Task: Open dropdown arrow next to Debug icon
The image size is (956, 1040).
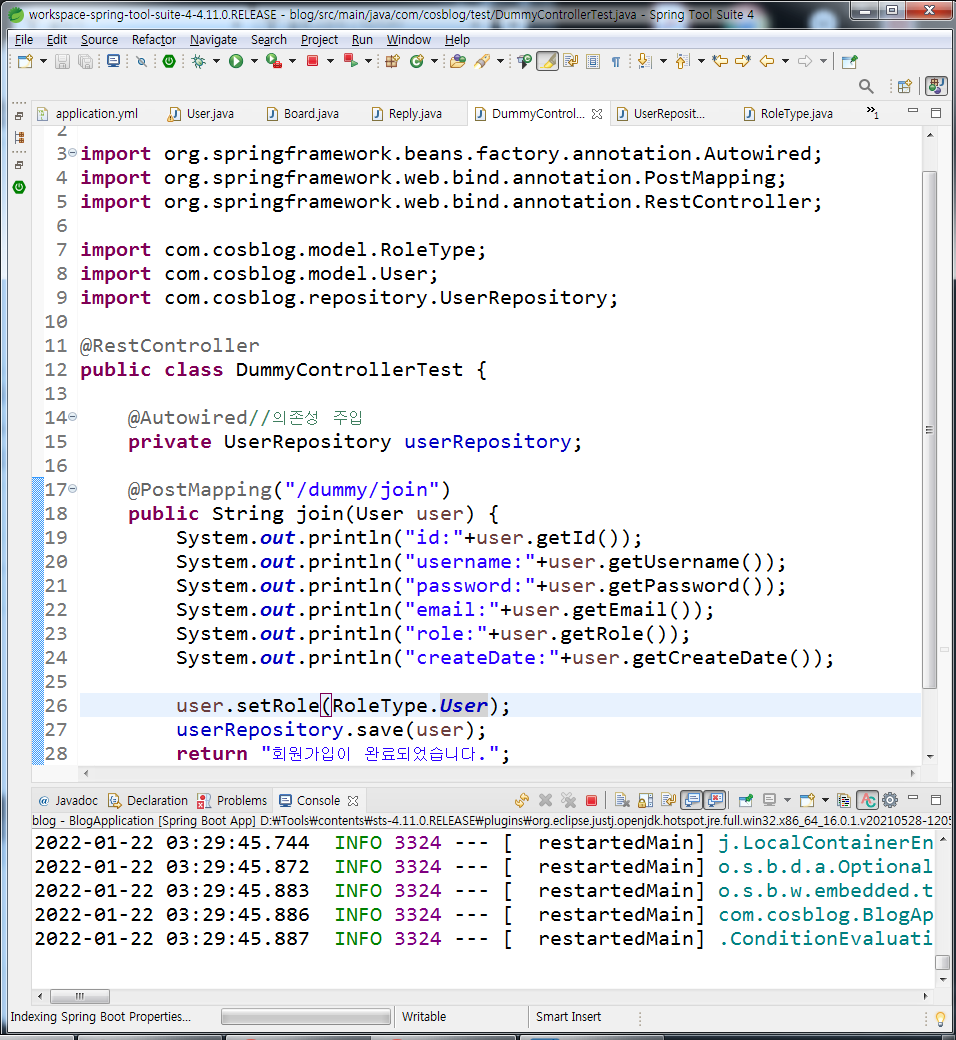Action: point(216,61)
